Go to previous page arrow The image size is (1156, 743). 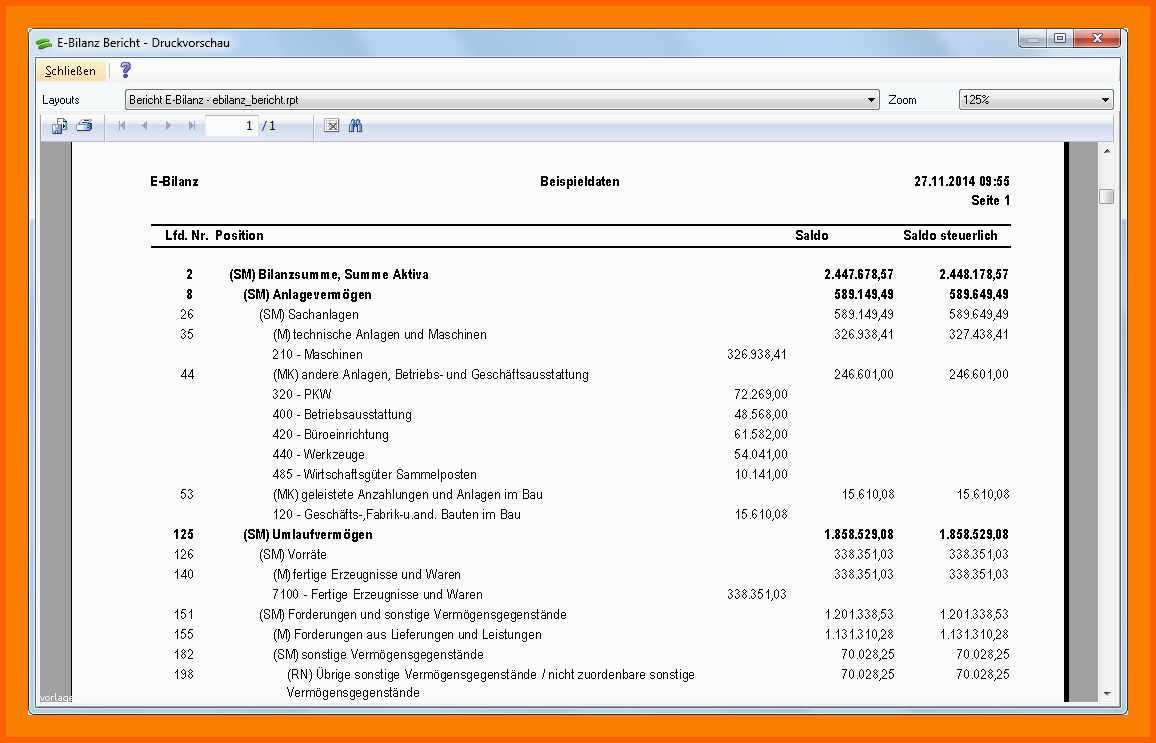pos(145,126)
